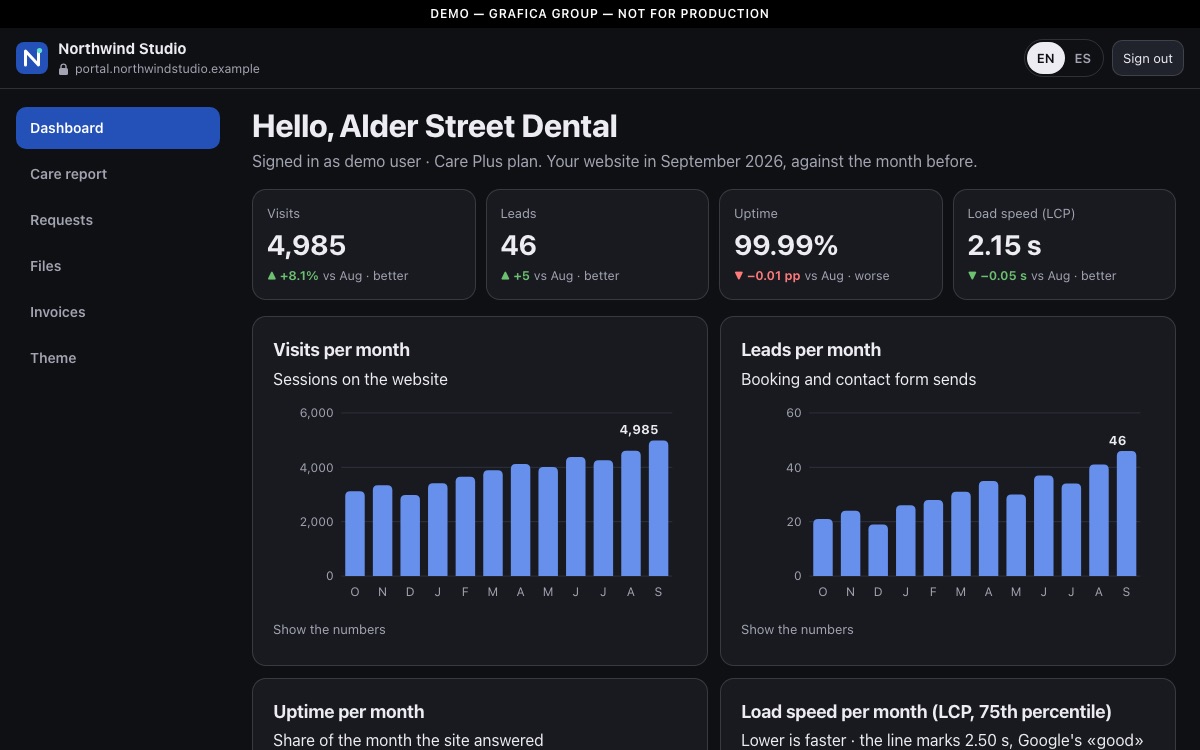Screen dimensions: 1200x750
Task: Switch language to EN
Action: click(x=1045, y=58)
